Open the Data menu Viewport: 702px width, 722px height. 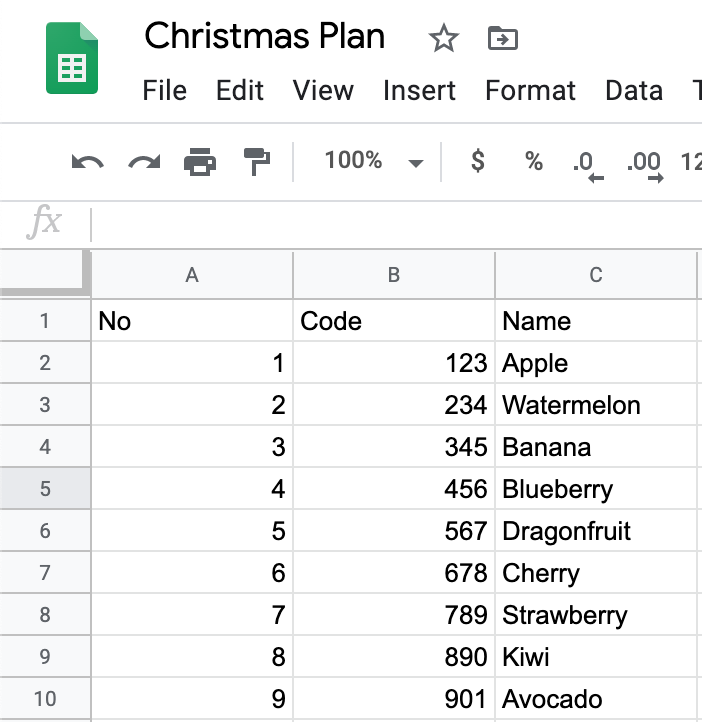(x=634, y=90)
